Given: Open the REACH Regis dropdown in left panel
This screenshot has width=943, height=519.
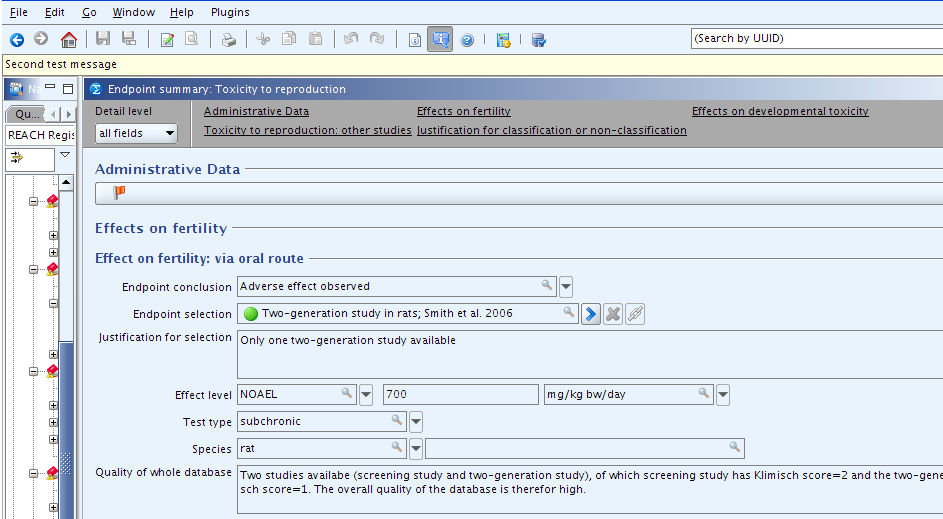Looking at the screenshot, I should pos(41,135).
